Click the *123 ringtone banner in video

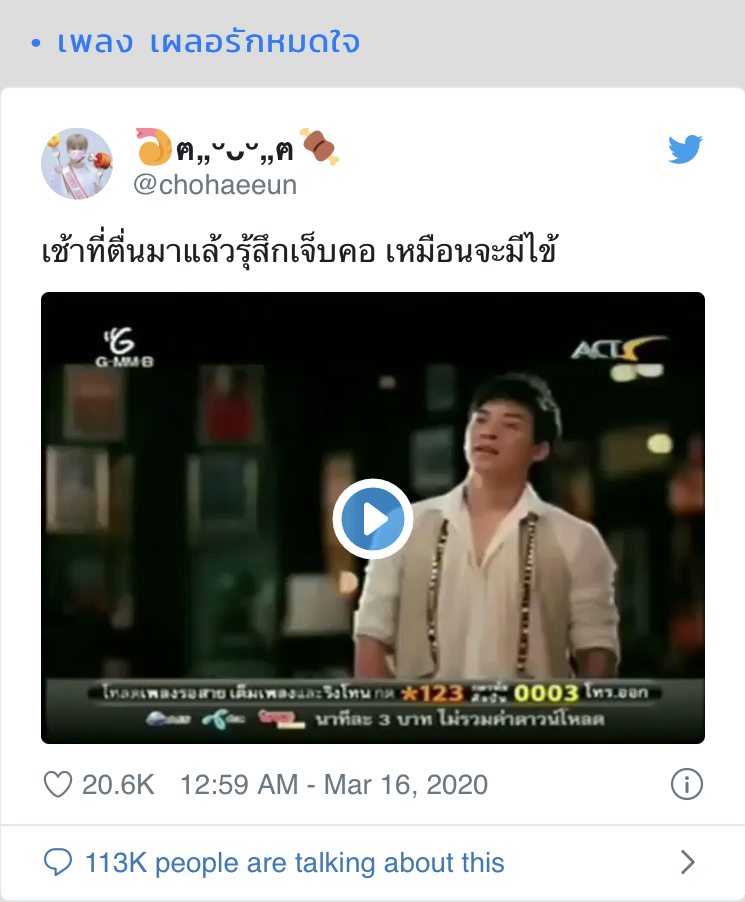[374, 706]
